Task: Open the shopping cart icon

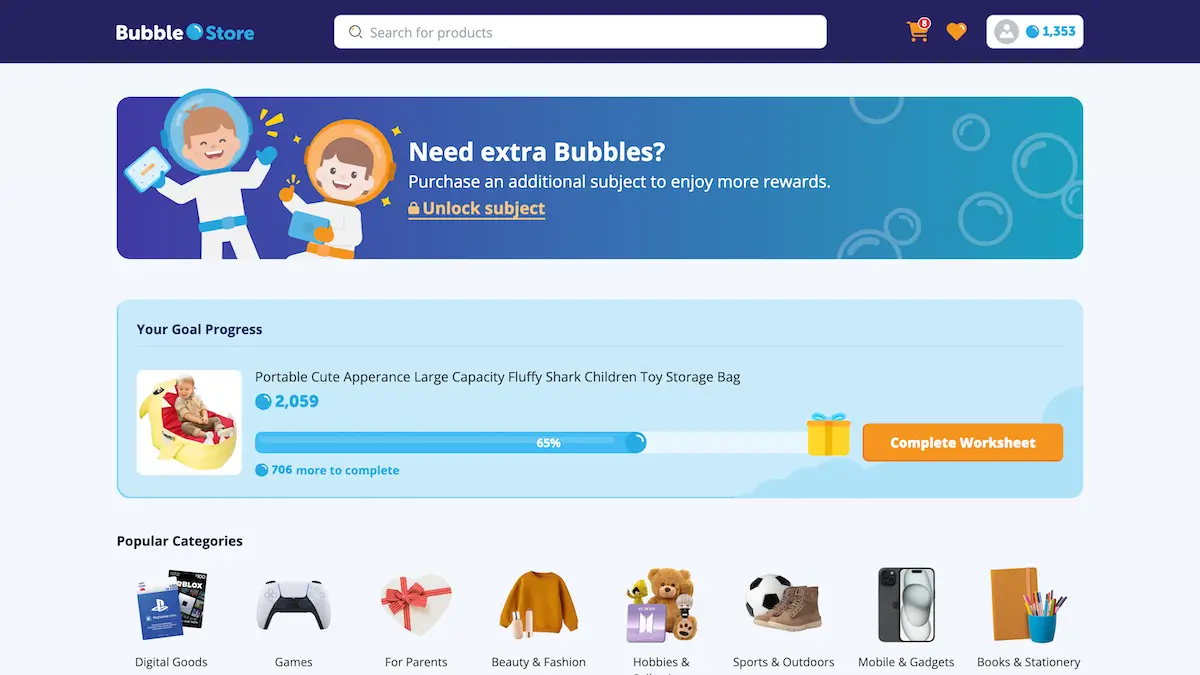Action: pos(918,31)
